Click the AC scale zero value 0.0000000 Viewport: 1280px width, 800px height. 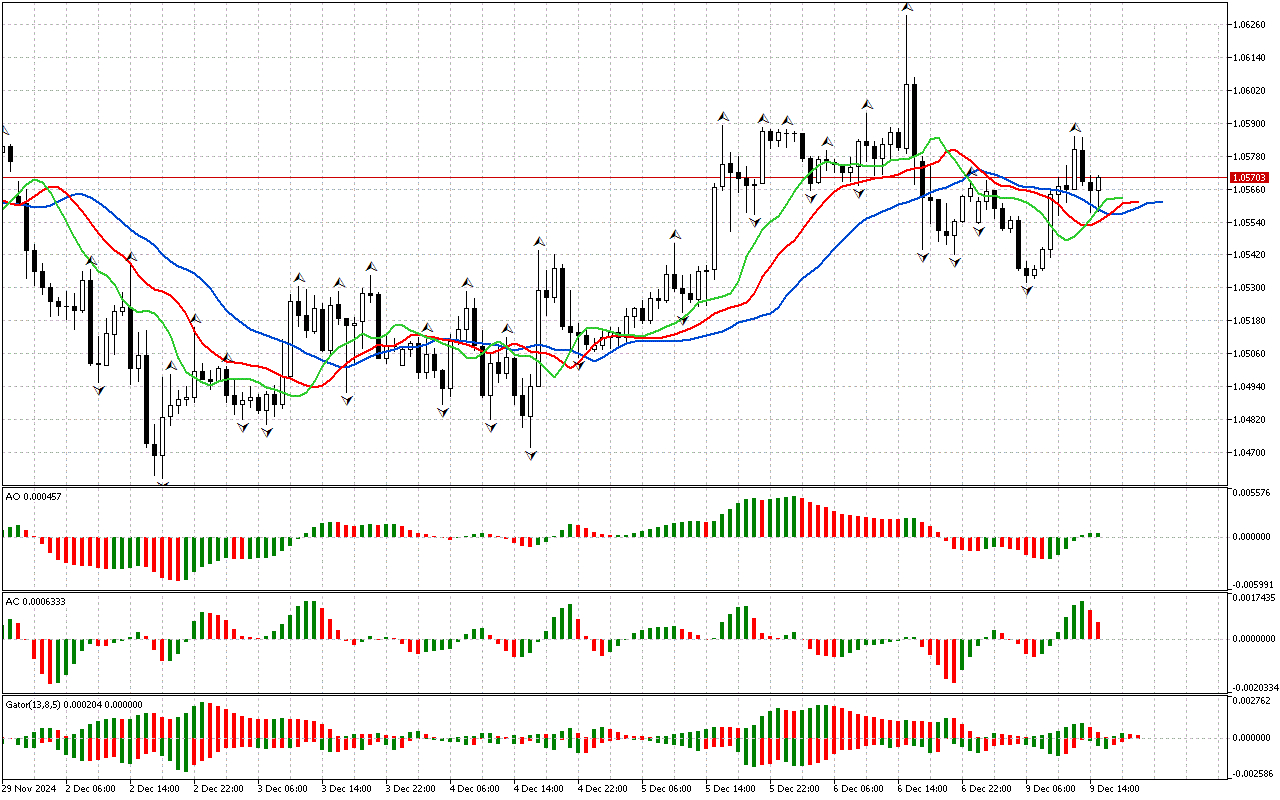click(x=1256, y=638)
